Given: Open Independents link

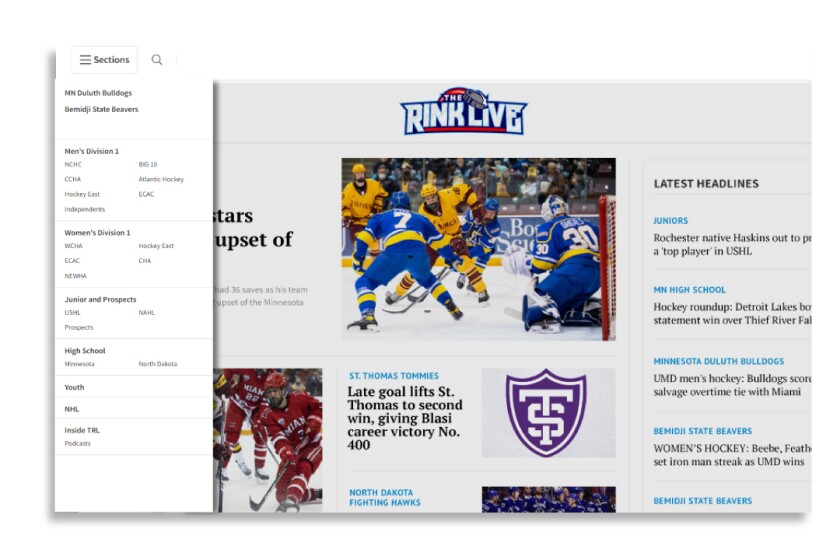Looking at the screenshot, I should tap(85, 209).
